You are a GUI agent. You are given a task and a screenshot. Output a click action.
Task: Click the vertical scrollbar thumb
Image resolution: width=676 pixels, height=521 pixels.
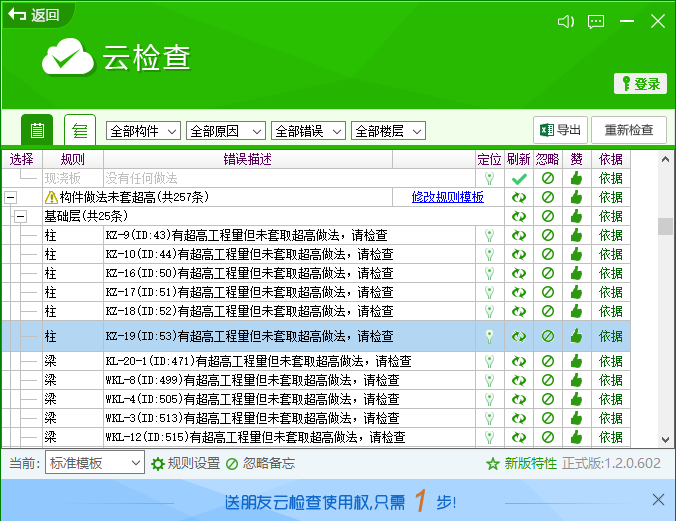pos(665,226)
